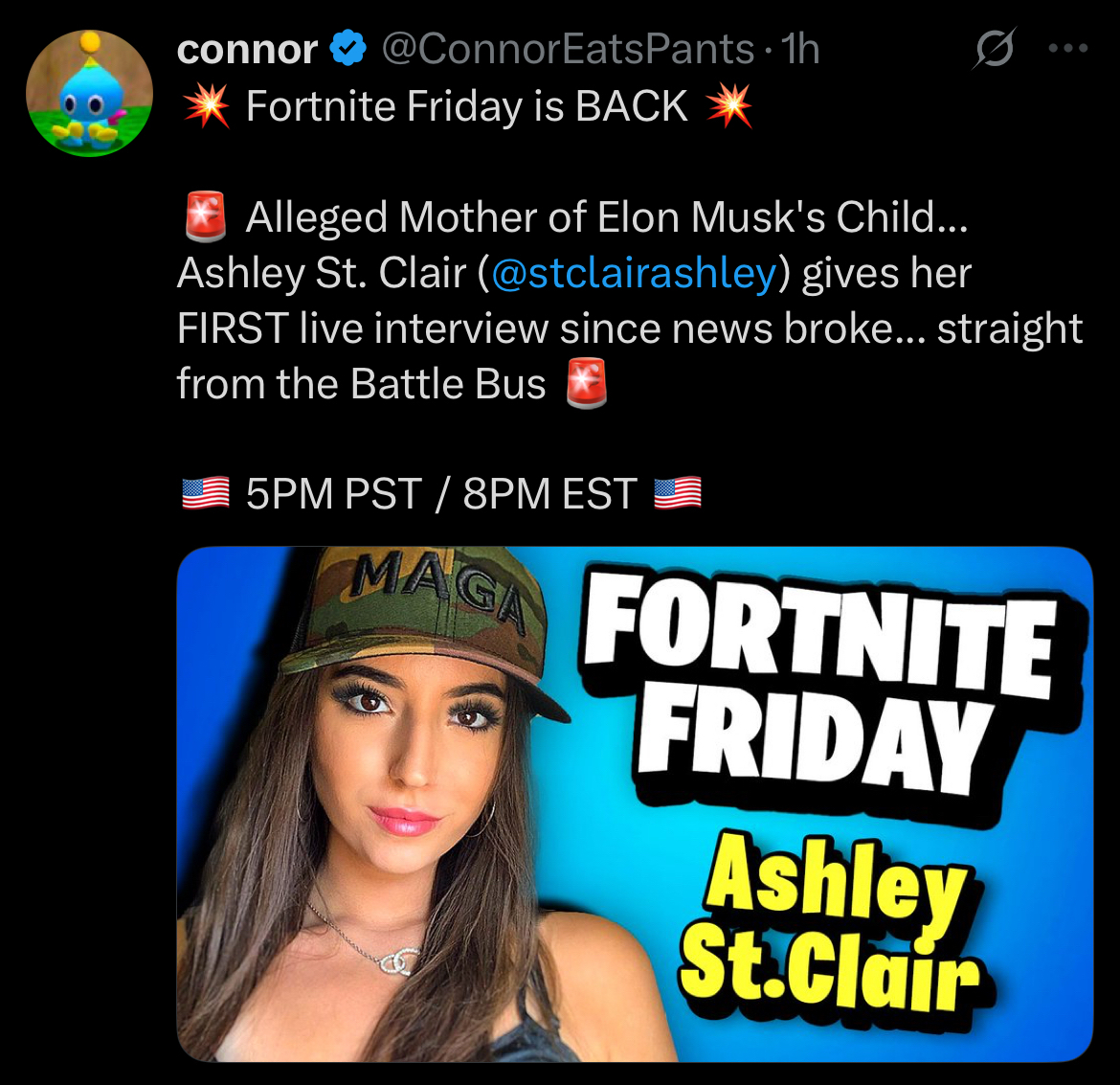This screenshot has height=1085, width=1120.
Task: Click the @ConnorEatsPants handle
Action: 568,49
